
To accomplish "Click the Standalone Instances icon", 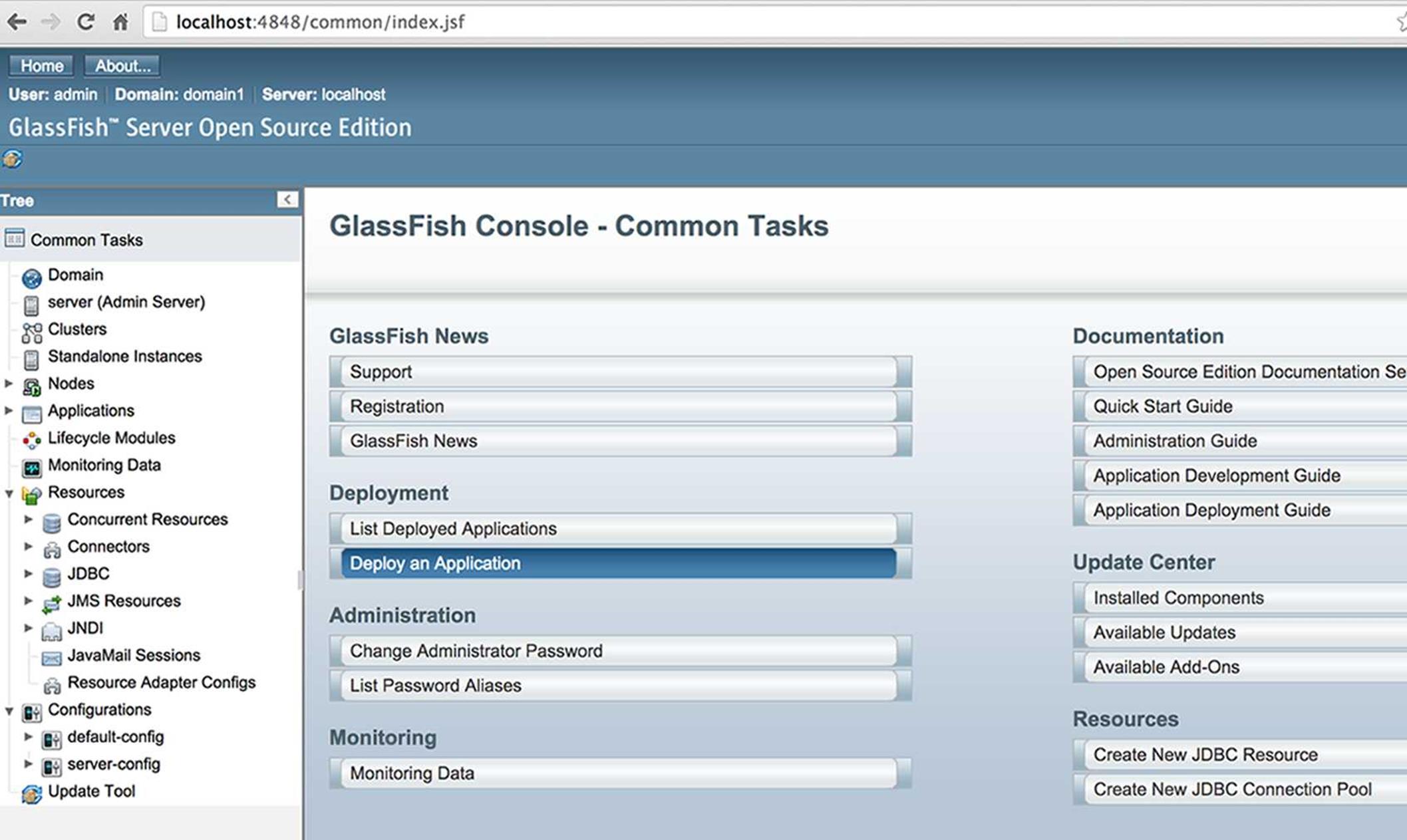I will click(x=31, y=358).
